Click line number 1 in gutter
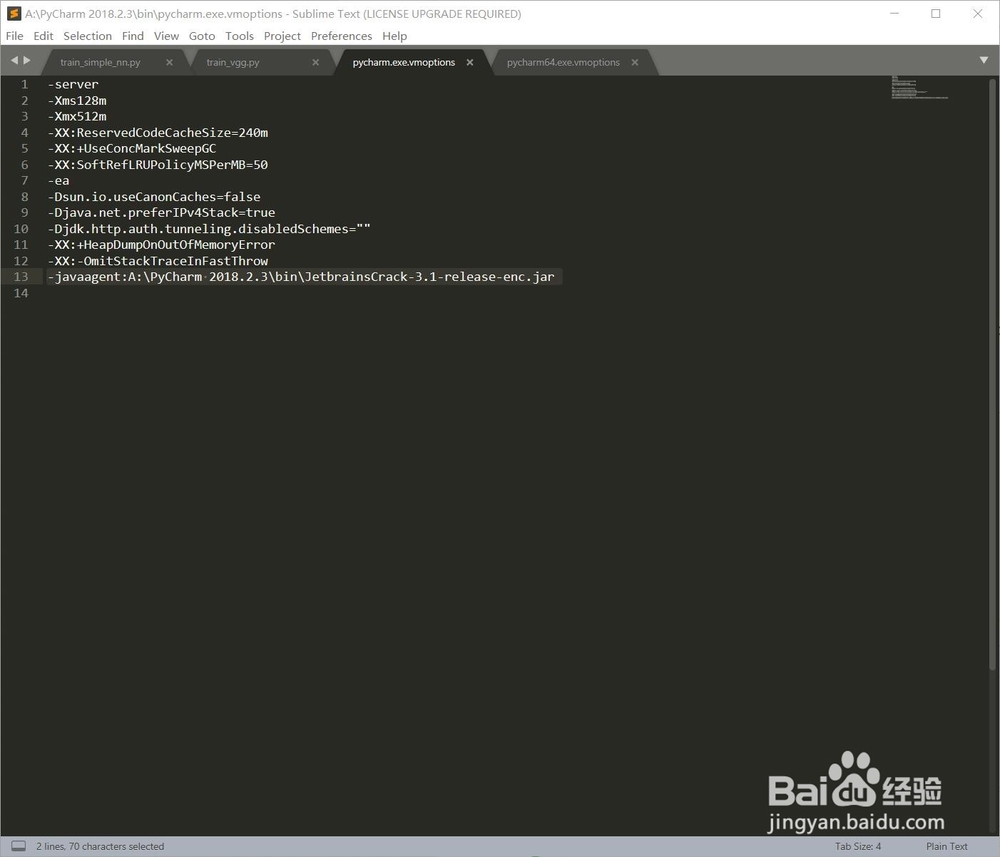The height and width of the screenshot is (857, 1000). (x=24, y=84)
